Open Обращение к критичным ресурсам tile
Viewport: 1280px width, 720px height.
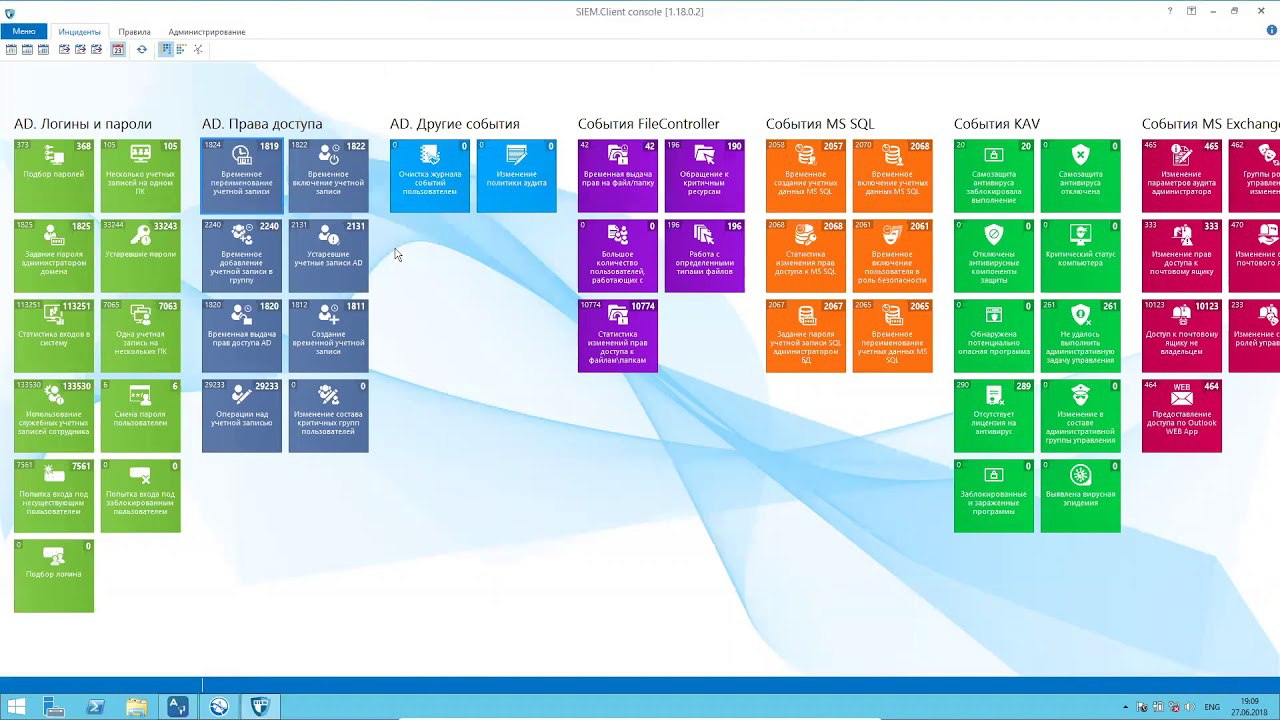click(705, 176)
